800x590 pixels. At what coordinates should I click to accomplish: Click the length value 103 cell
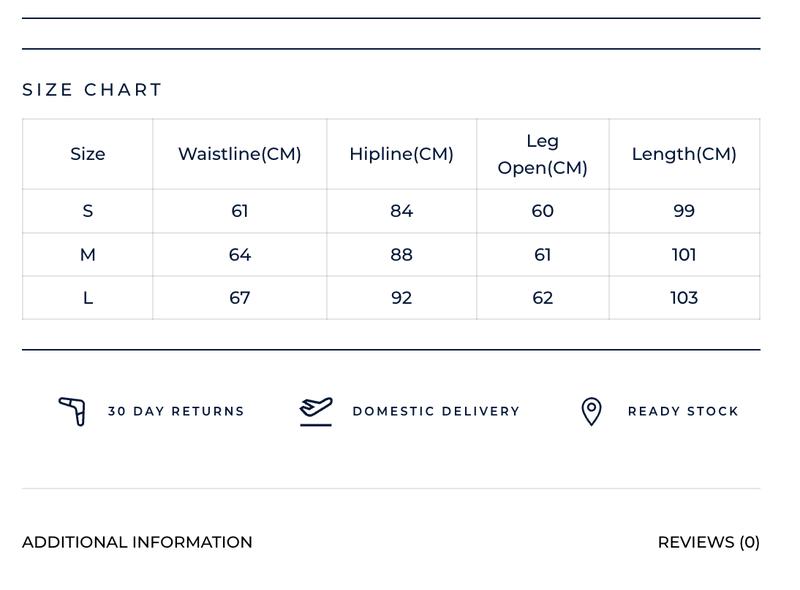(x=684, y=298)
